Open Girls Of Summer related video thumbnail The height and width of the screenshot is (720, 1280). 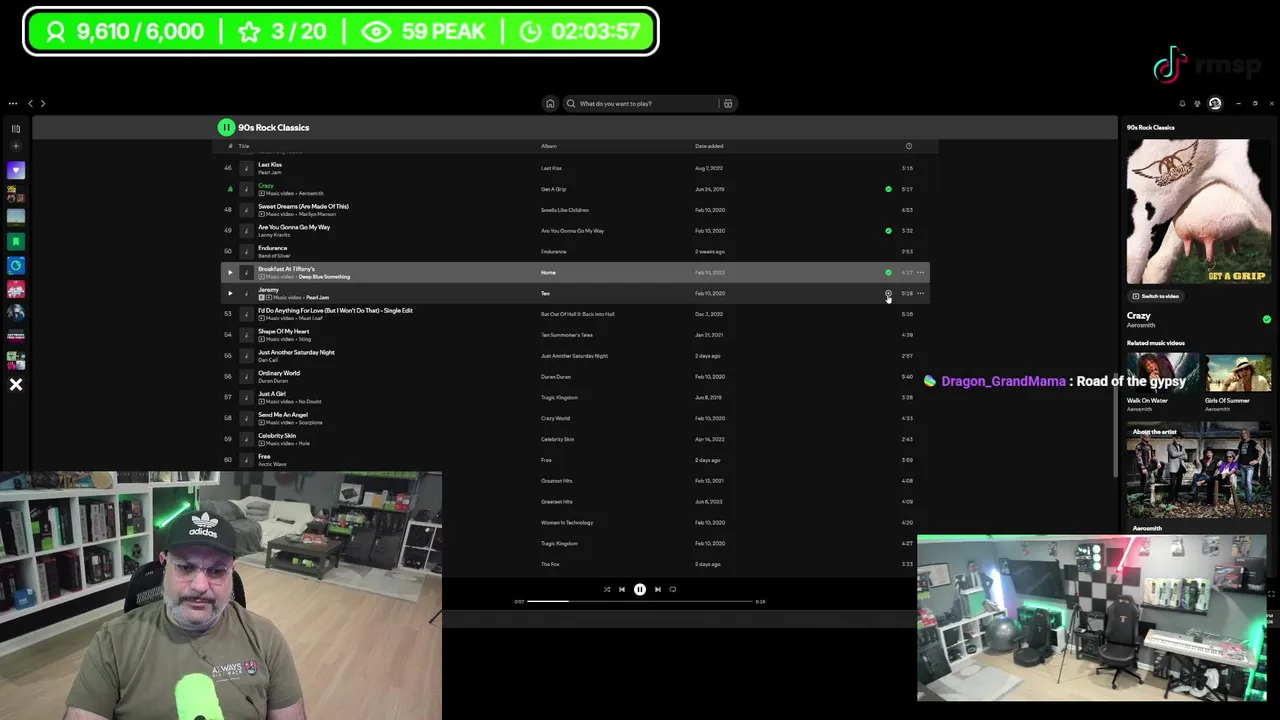tap(1238, 373)
